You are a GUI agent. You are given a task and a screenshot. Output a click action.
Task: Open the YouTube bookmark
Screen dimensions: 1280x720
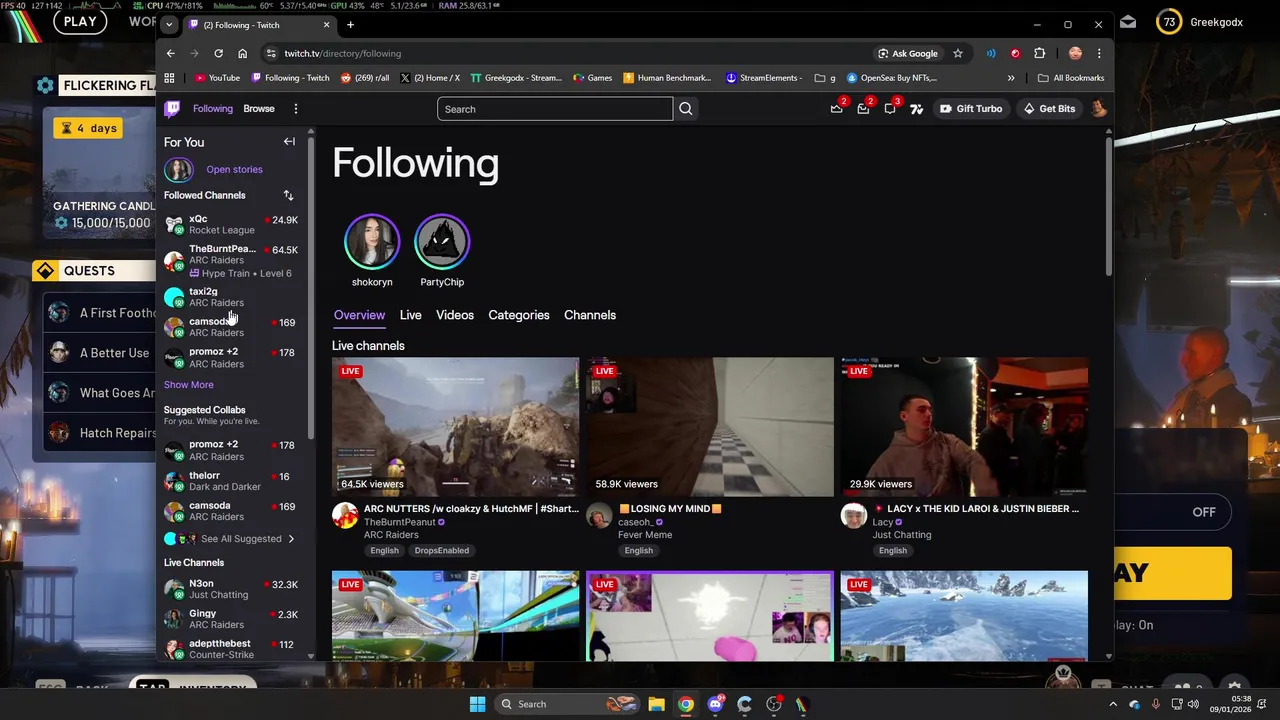tap(217, 78)
